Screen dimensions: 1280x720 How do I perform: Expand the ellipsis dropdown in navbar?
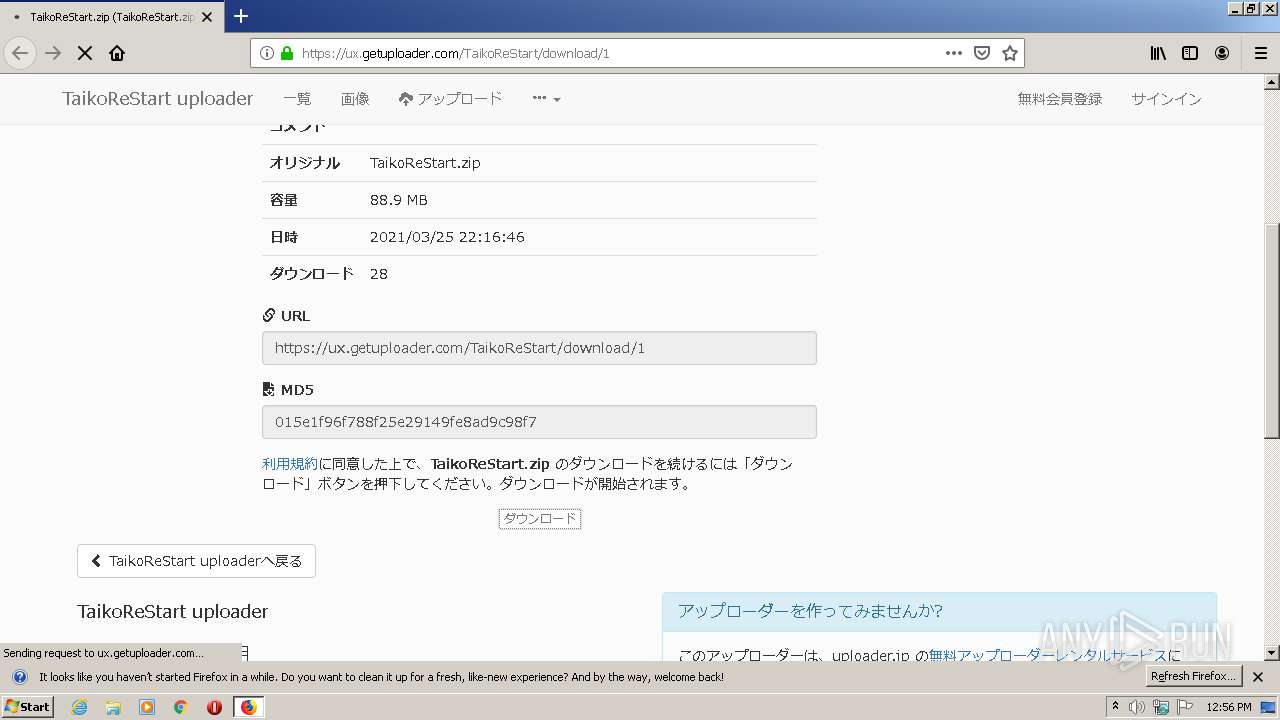coord(546,99)
